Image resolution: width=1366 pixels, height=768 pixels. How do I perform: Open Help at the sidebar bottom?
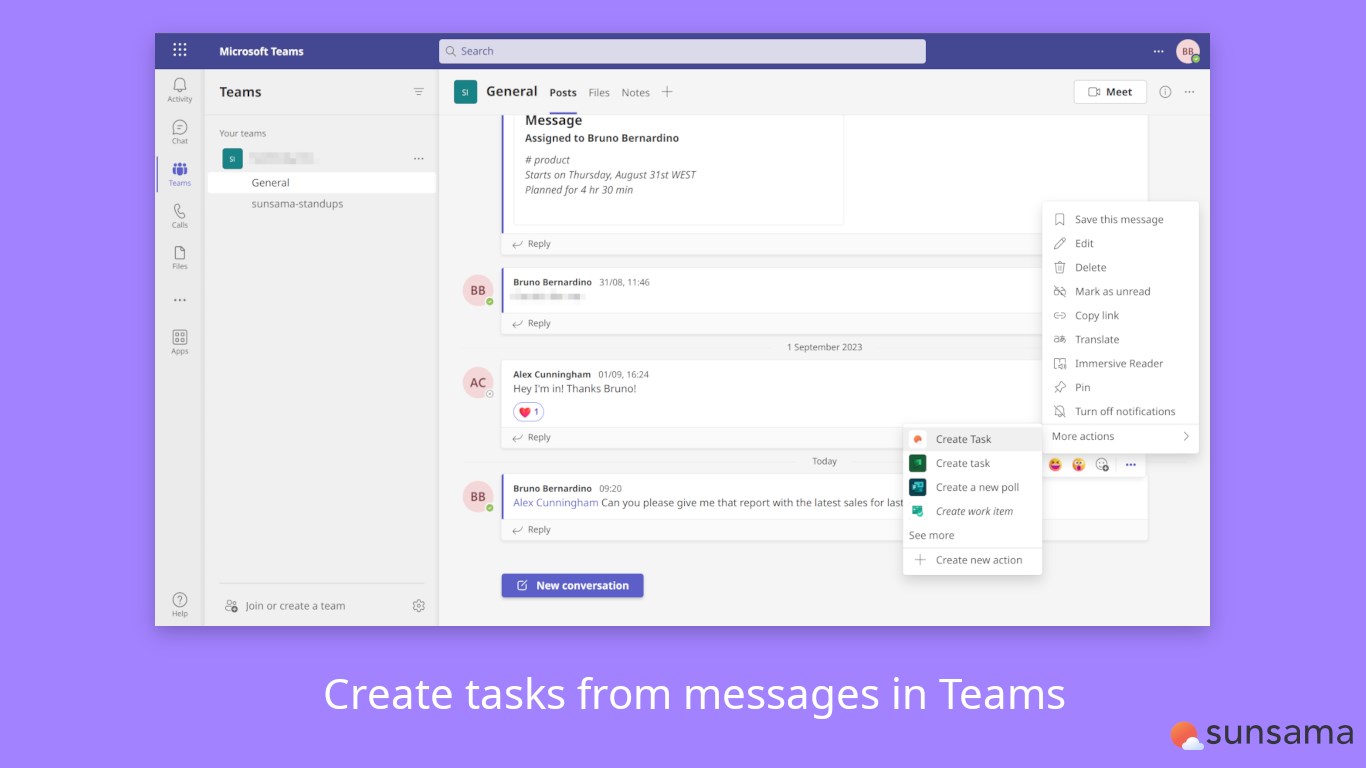click(x=180, y=603)
